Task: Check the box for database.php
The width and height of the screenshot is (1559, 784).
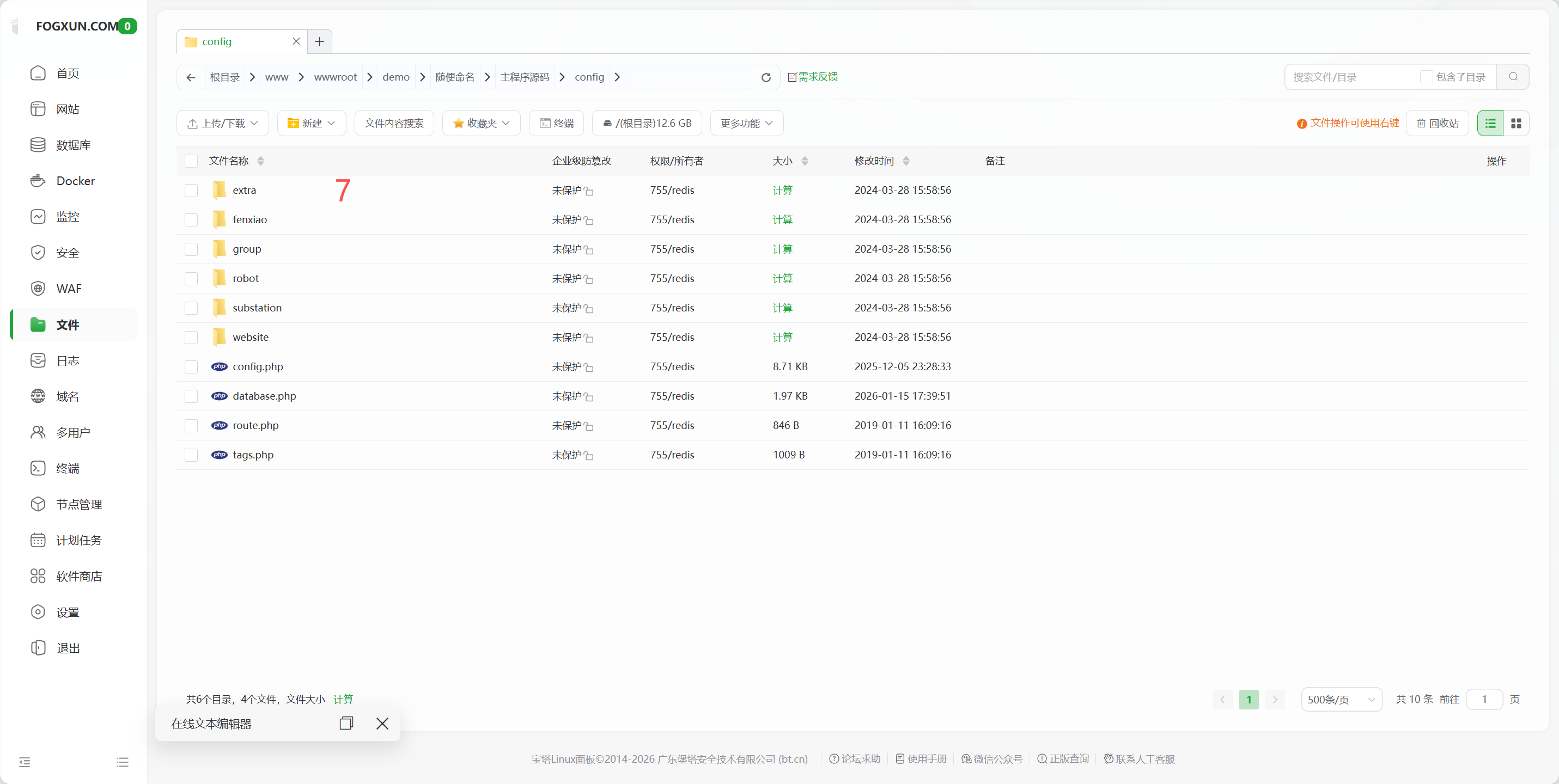Action: tap(191, 396)
